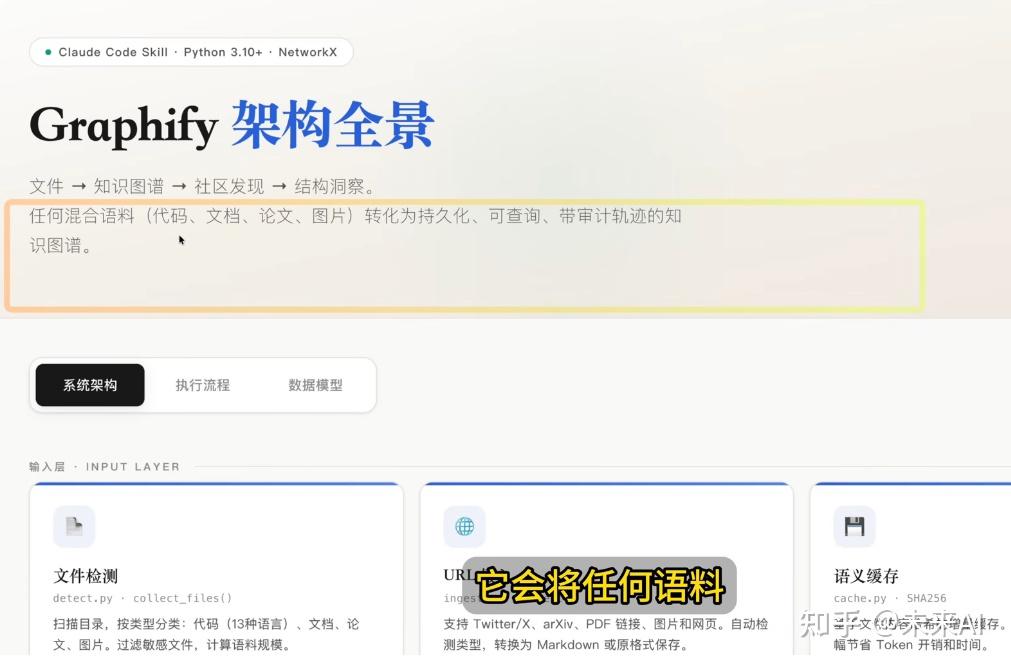The height and width of the screenshot is (664, 1011).
Task: Click the URL ingestion card icon area
Action: point(463,526)
